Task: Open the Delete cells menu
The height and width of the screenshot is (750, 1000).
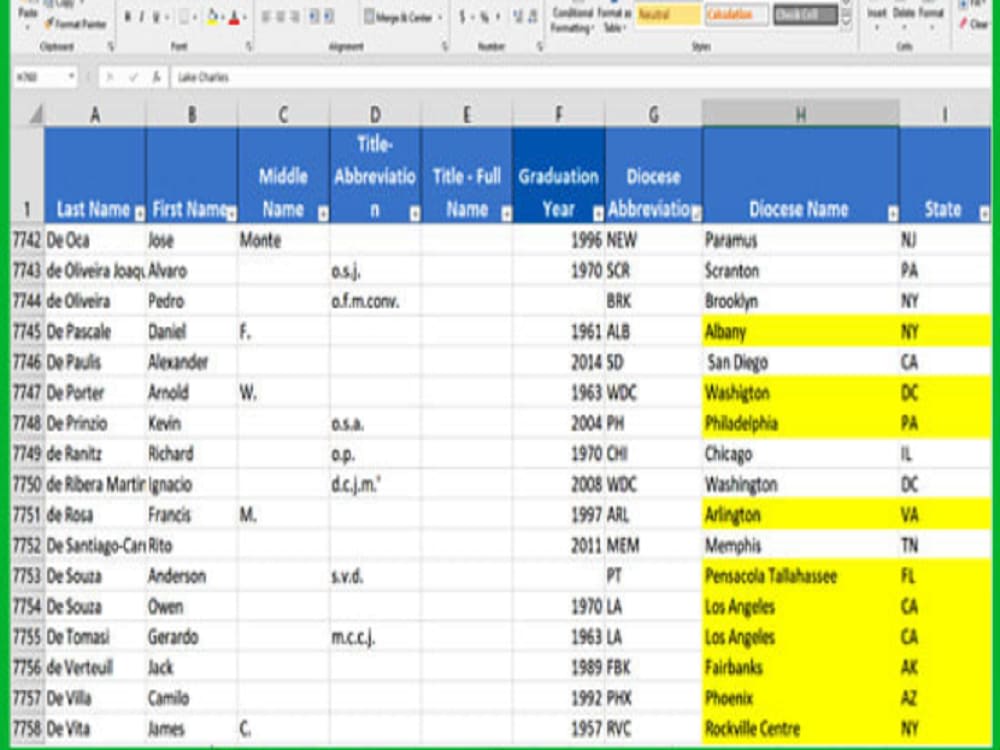Action: coord(904,18)
